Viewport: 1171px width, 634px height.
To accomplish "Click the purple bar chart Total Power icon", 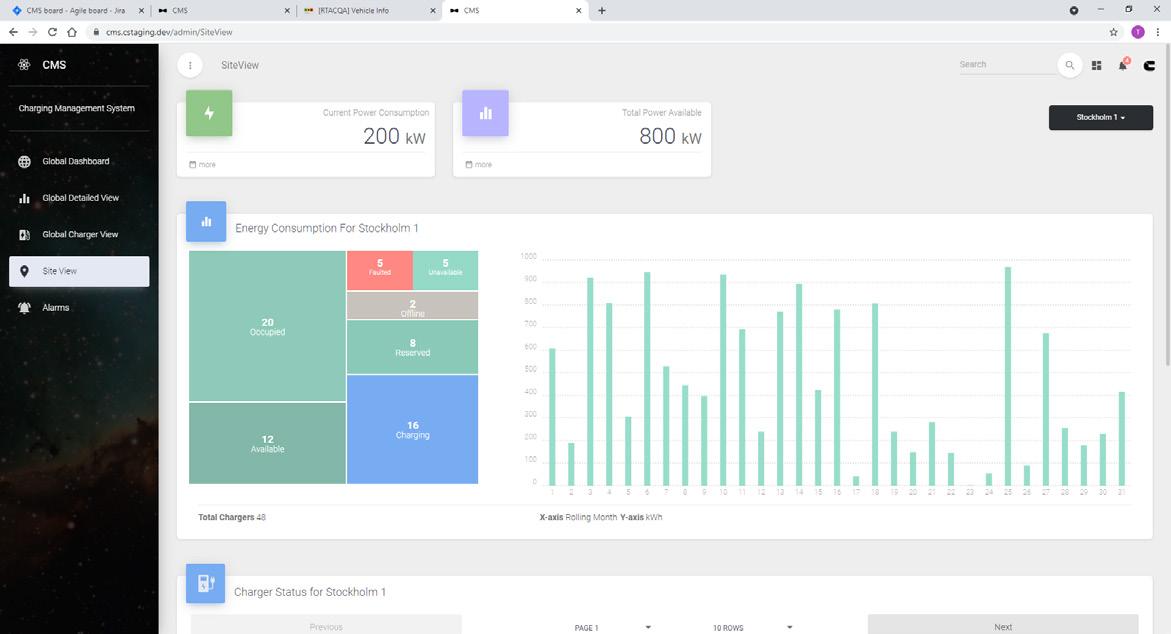I will 485,113.
